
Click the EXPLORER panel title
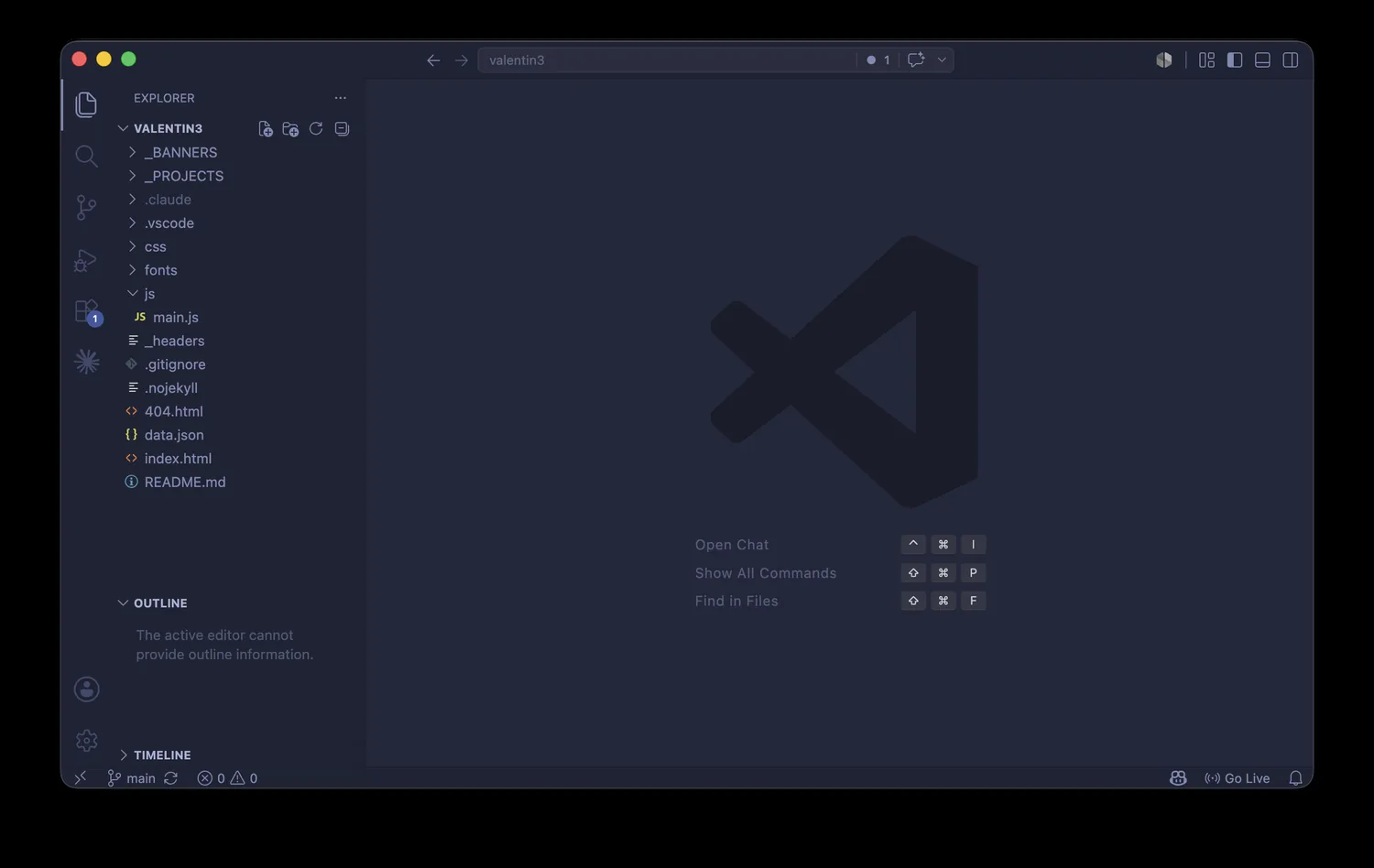coord(164,98)
